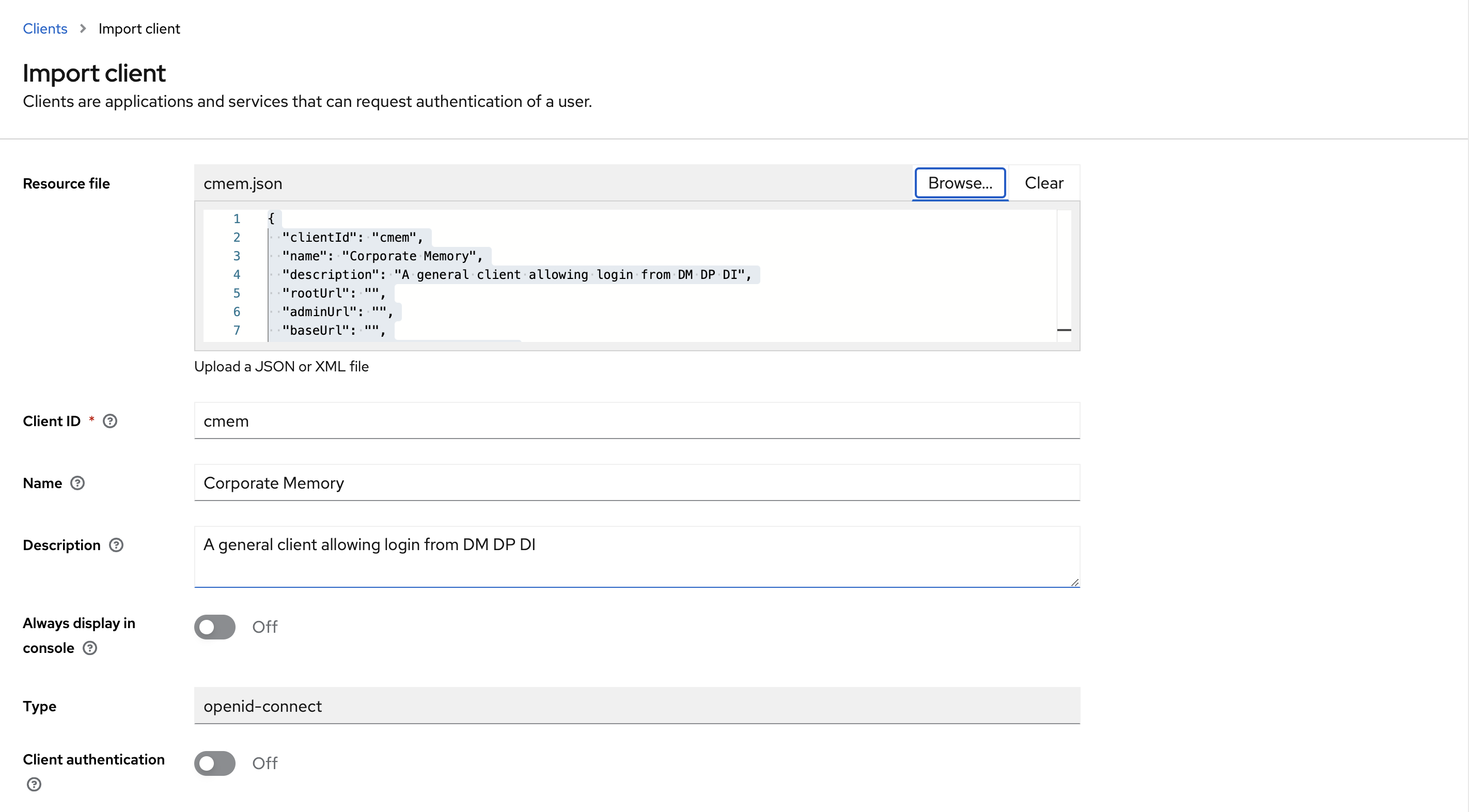The image size is (1469, 812).
Task: View Always display in console help
Action: click(89, 648)
